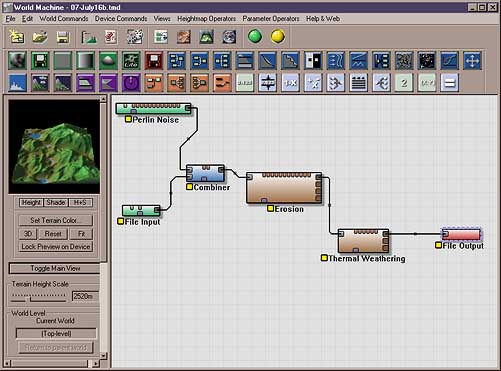Select the purple dial device icon
Image resolution: width=501 pixels, height=371 pixels.
(131, 83)
